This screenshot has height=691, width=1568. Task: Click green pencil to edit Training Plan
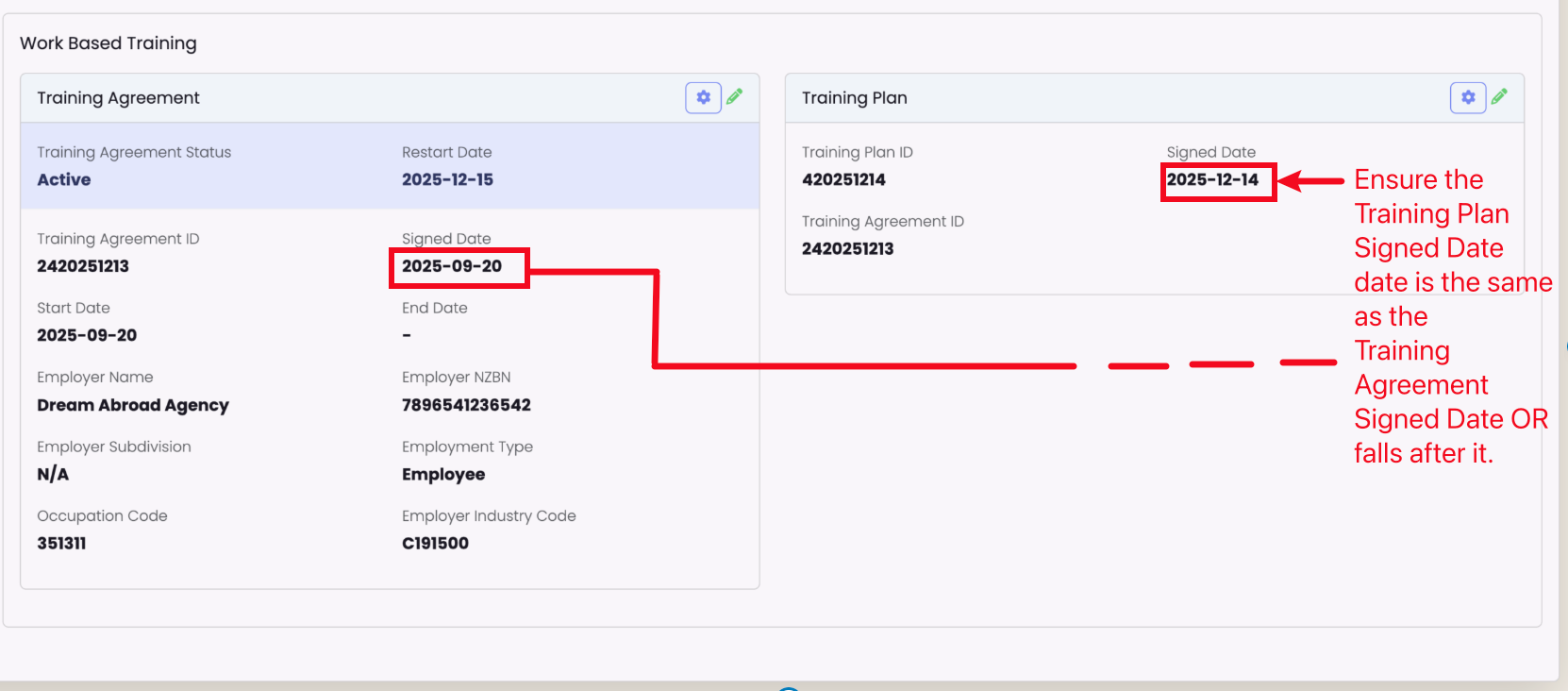(1500, 96)
